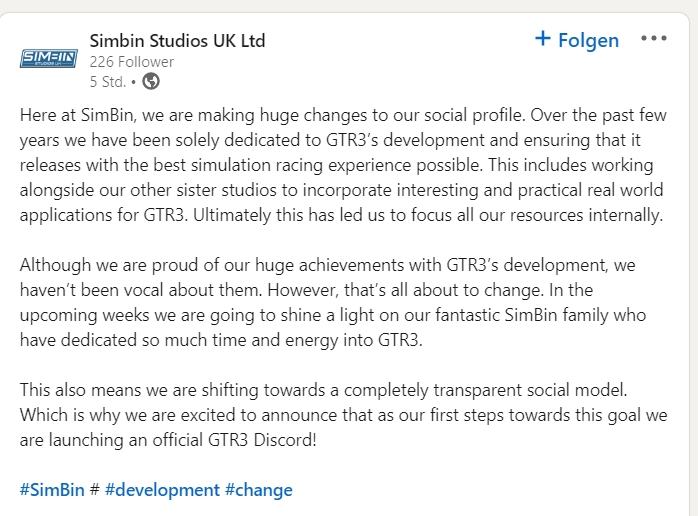Click the text "completely transparent social model"
This screenshot has height=516, width=698.
pyautogui.click(x=486, y=390)
